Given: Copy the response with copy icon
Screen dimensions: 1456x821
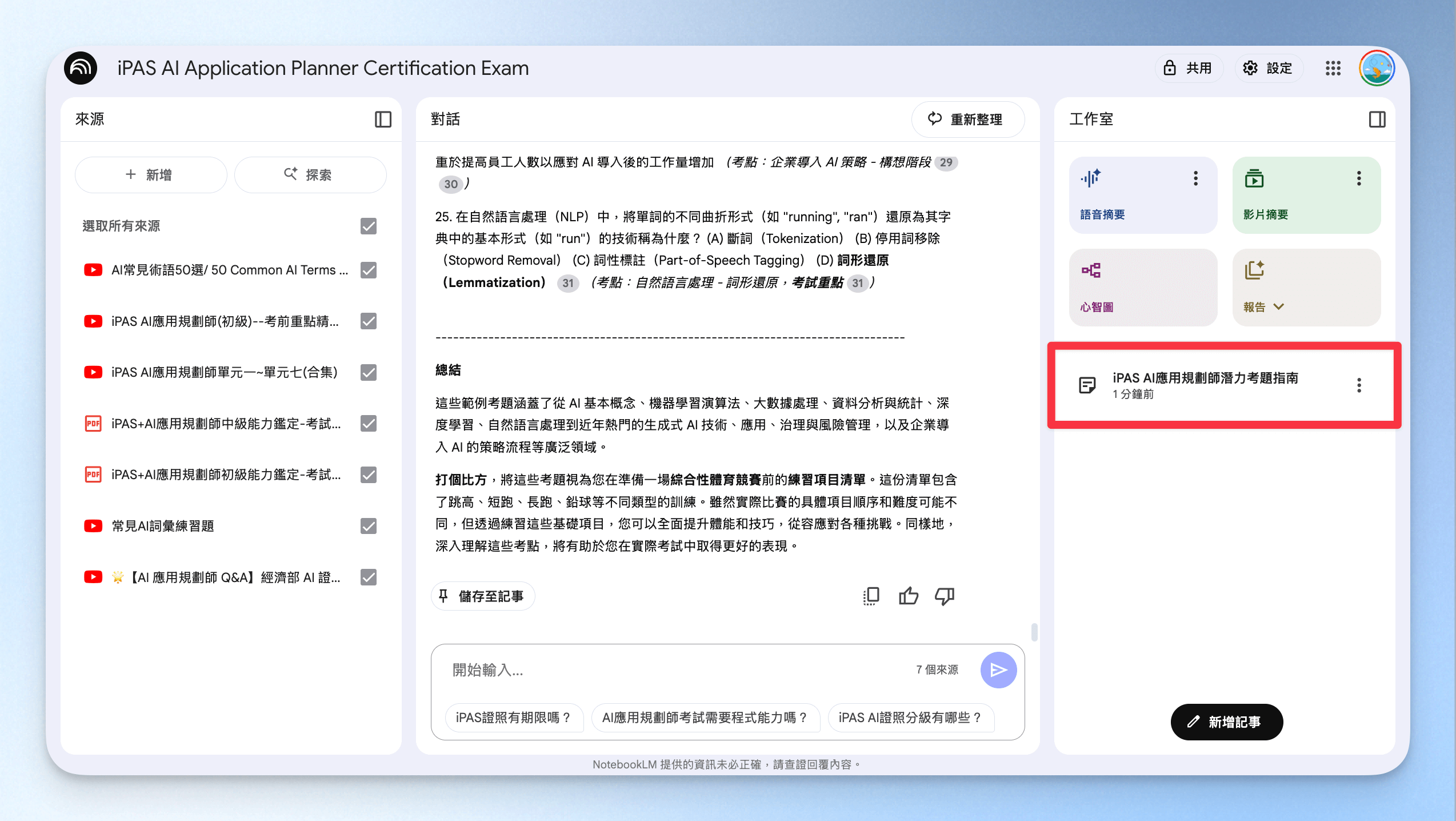Looking at the screenshot, I should [x=871, y=596].
